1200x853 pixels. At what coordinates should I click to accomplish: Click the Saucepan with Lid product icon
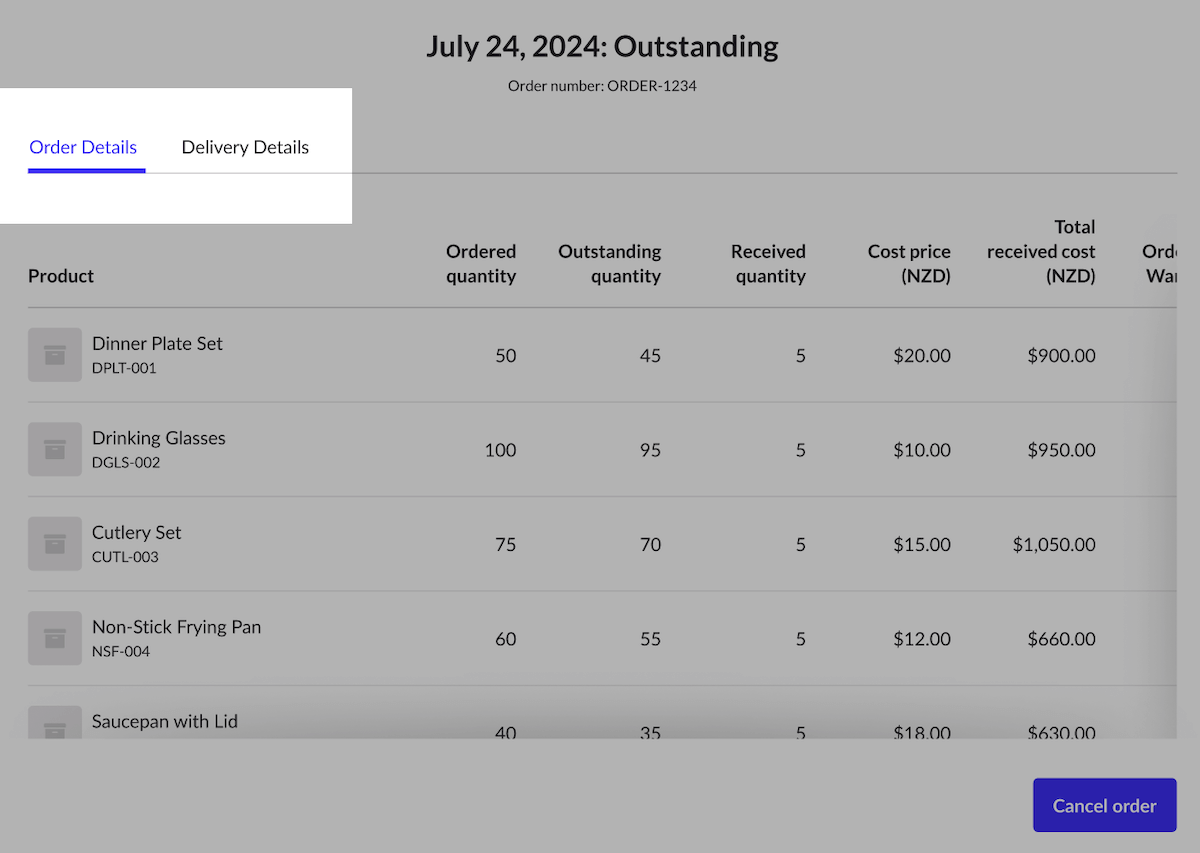55,725
